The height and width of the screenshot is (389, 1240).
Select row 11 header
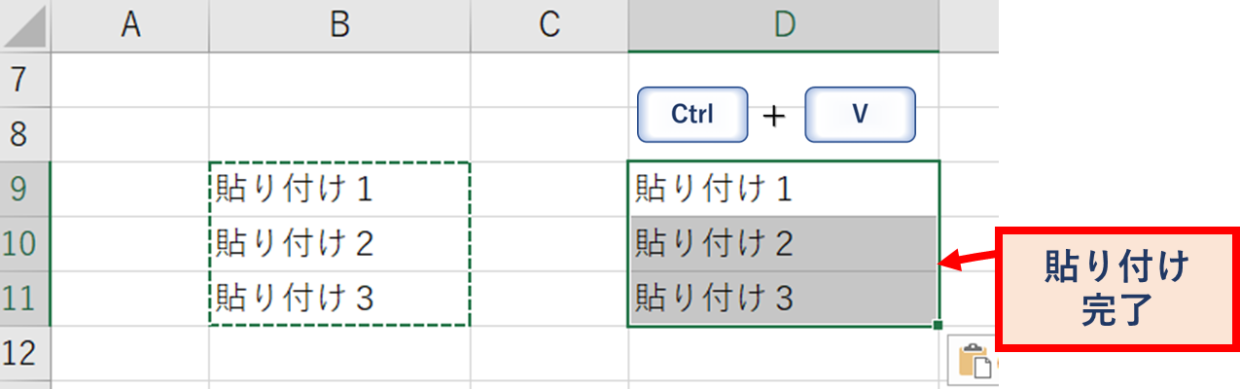point(24,298)
